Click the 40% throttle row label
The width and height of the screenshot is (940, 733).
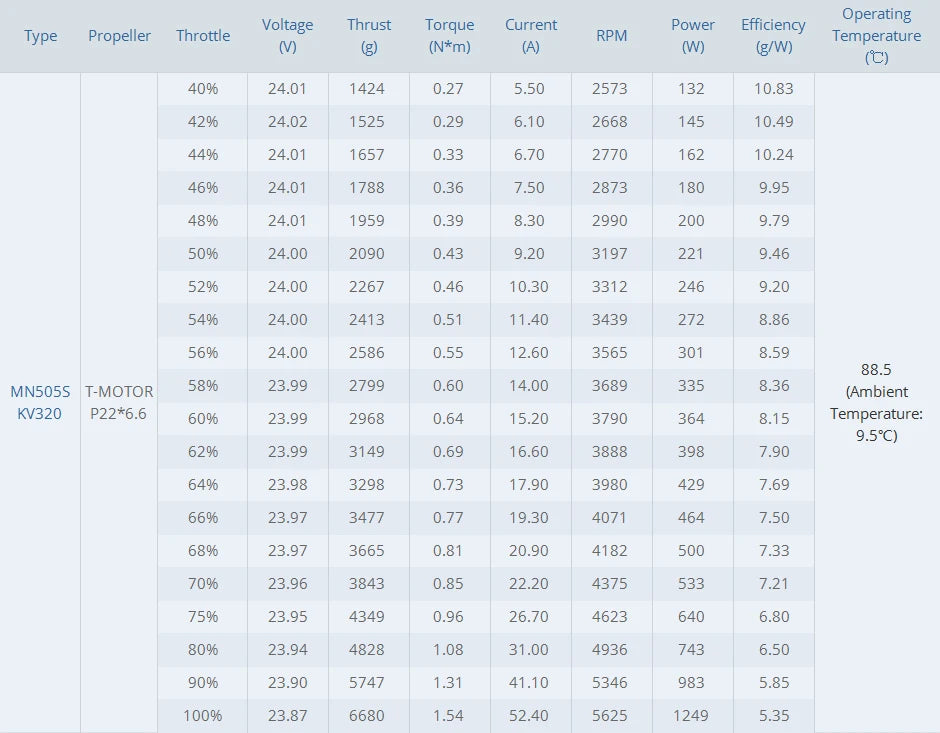203,89
